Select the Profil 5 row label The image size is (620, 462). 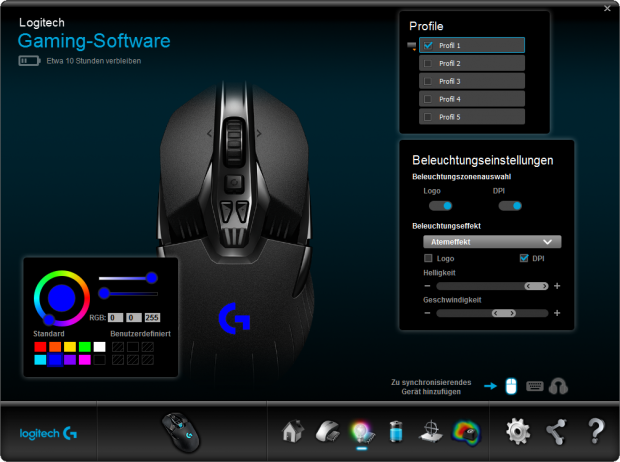450,117
